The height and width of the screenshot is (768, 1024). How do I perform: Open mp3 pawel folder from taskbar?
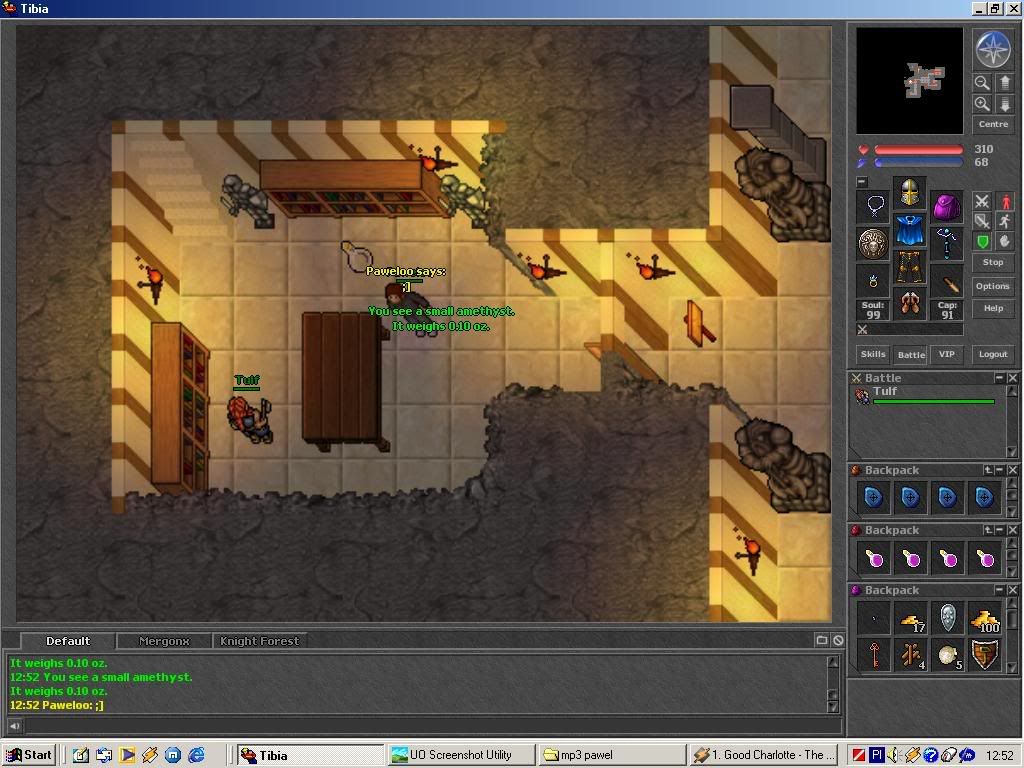click(x=613, y=755)
